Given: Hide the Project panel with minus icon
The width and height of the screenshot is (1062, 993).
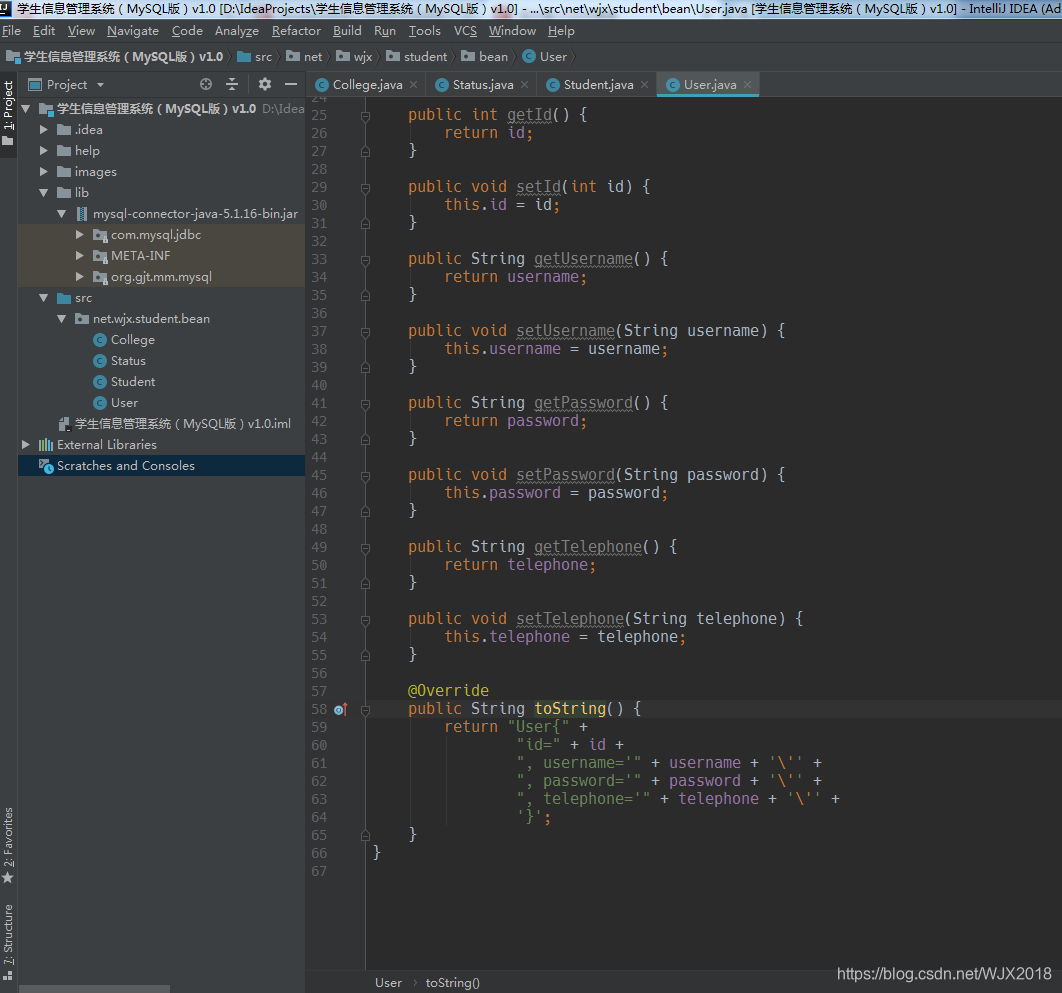Looking at the screenshot, I should [291, 84].
